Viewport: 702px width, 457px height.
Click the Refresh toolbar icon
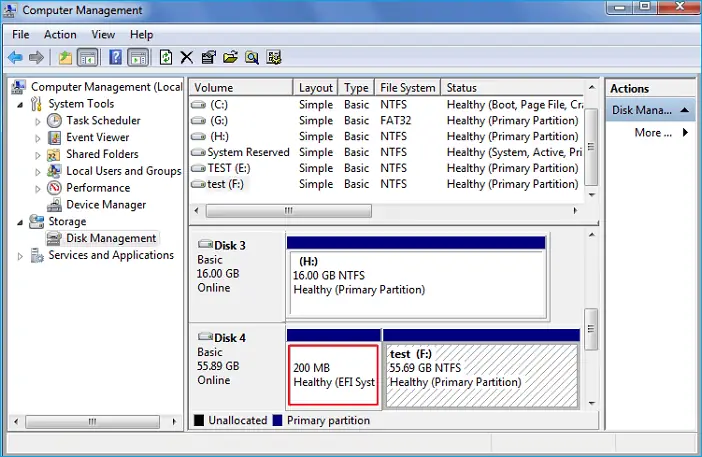point(166,57)
